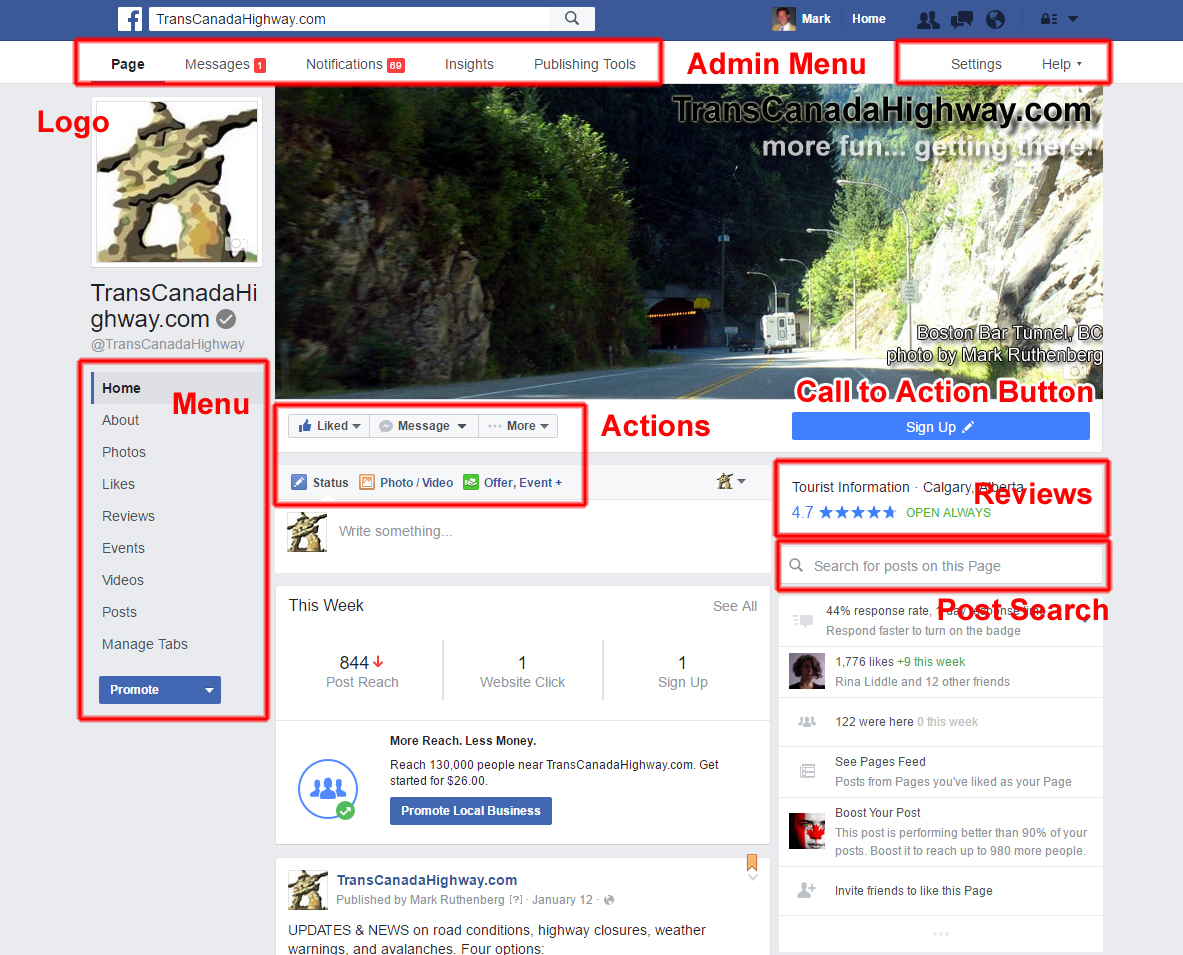Screen dimensions: 1183x955
Task: Open the Insights tab
Action: click(x=469, y=64)
